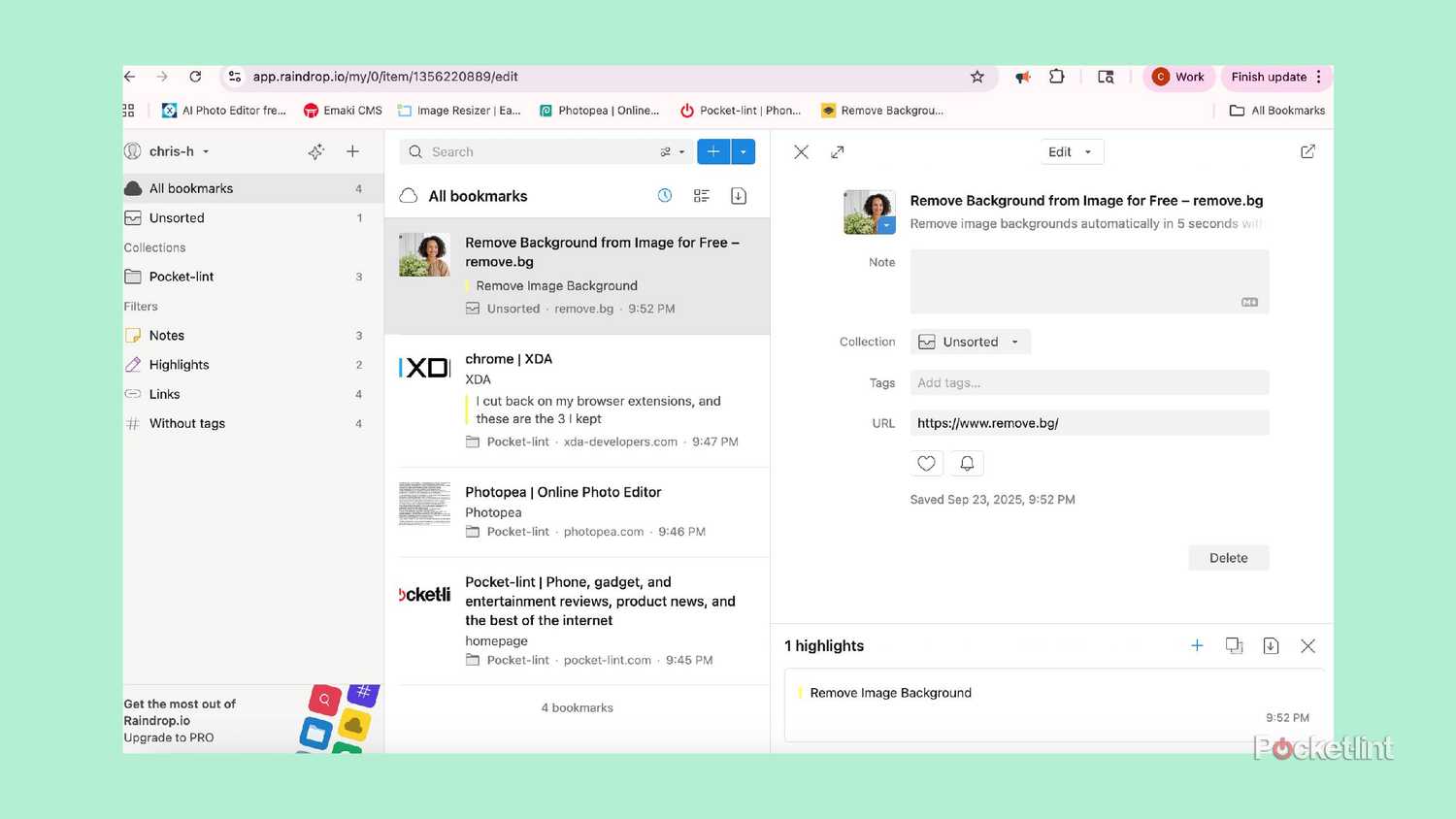Click the AI assistant sparkle icon in sidebar
This screenshot has width=1456, height=819.
[x=316, y=151]
